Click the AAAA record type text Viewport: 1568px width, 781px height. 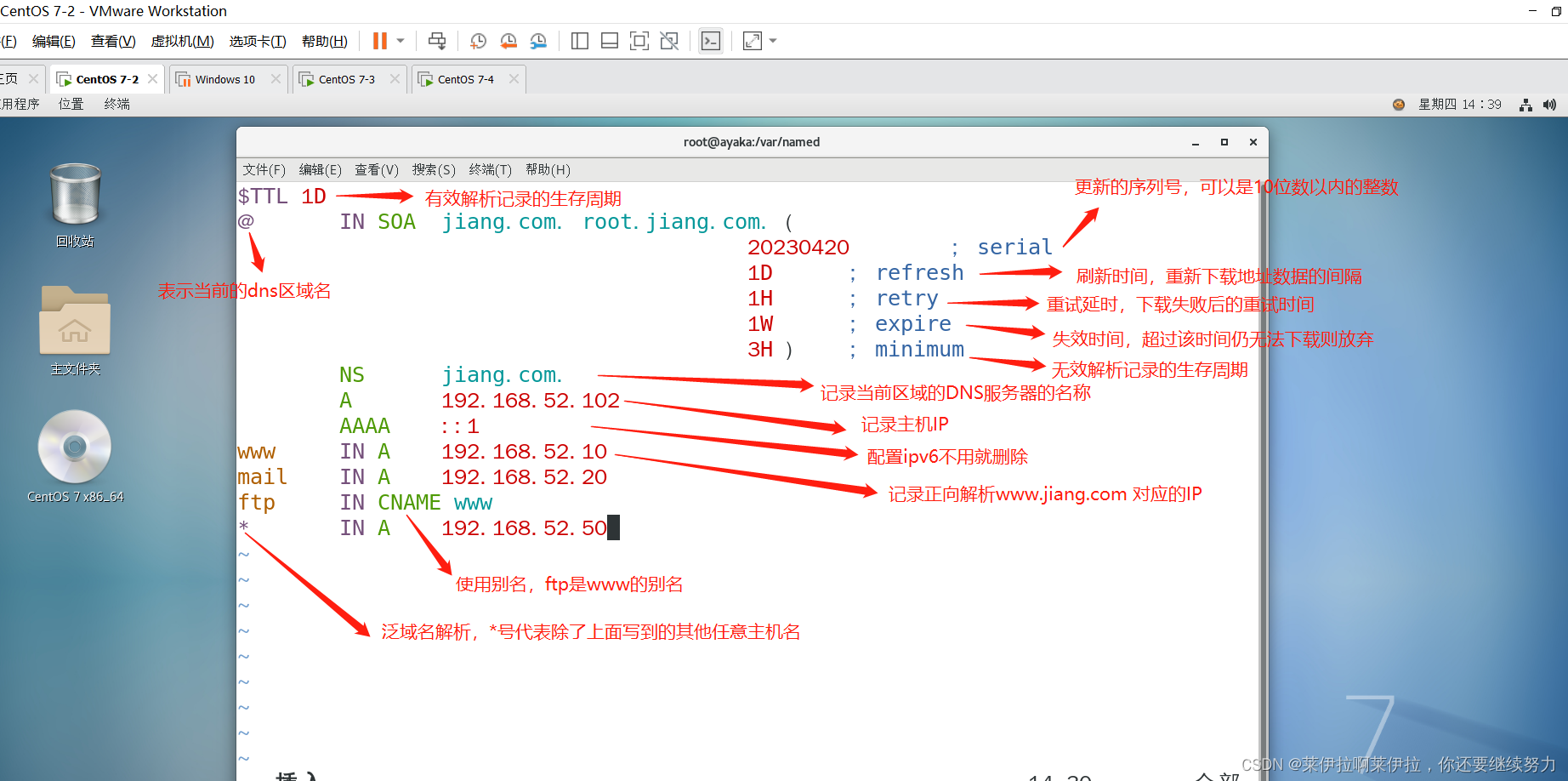pos(365,426)
